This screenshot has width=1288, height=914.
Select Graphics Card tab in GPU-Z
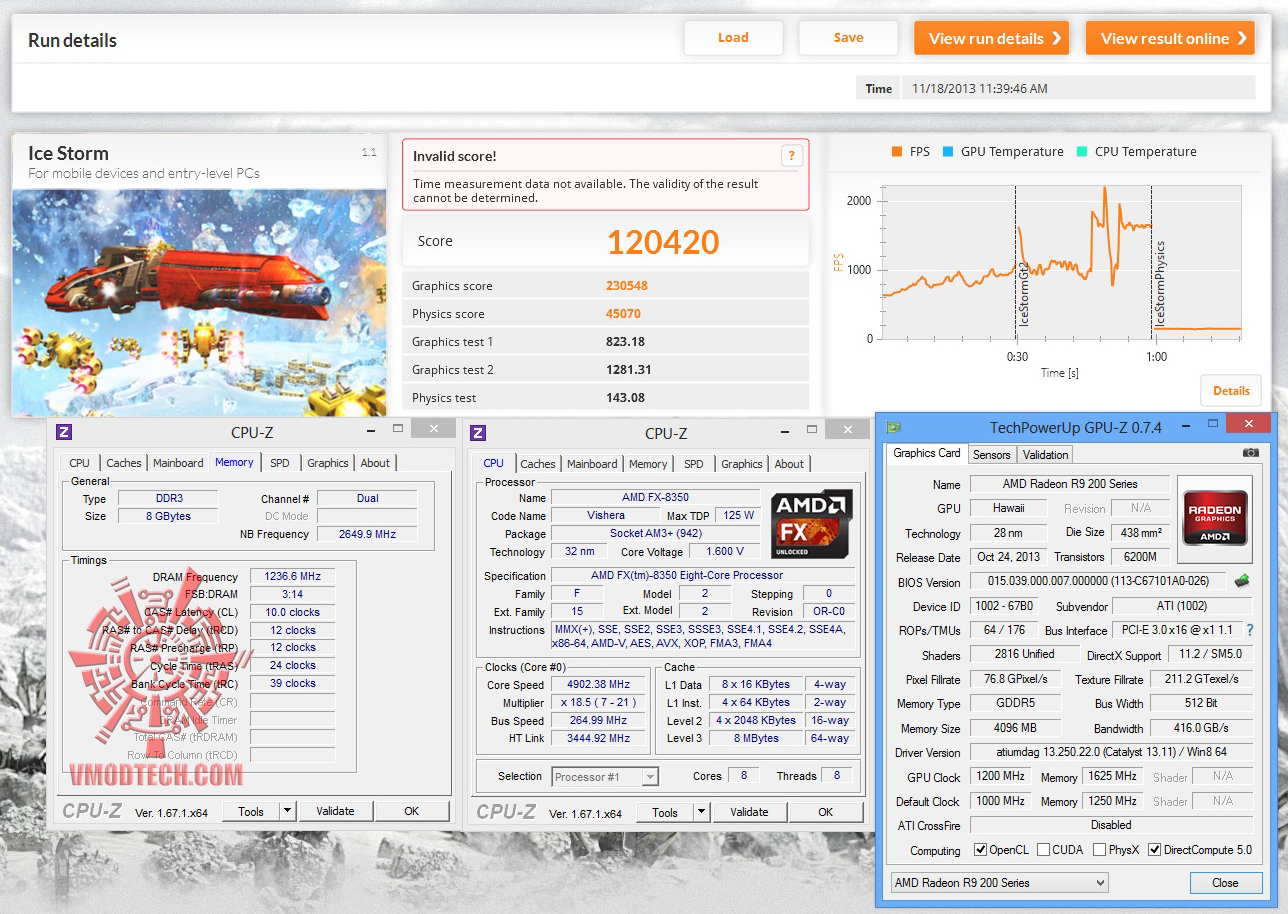pos(927,453)
